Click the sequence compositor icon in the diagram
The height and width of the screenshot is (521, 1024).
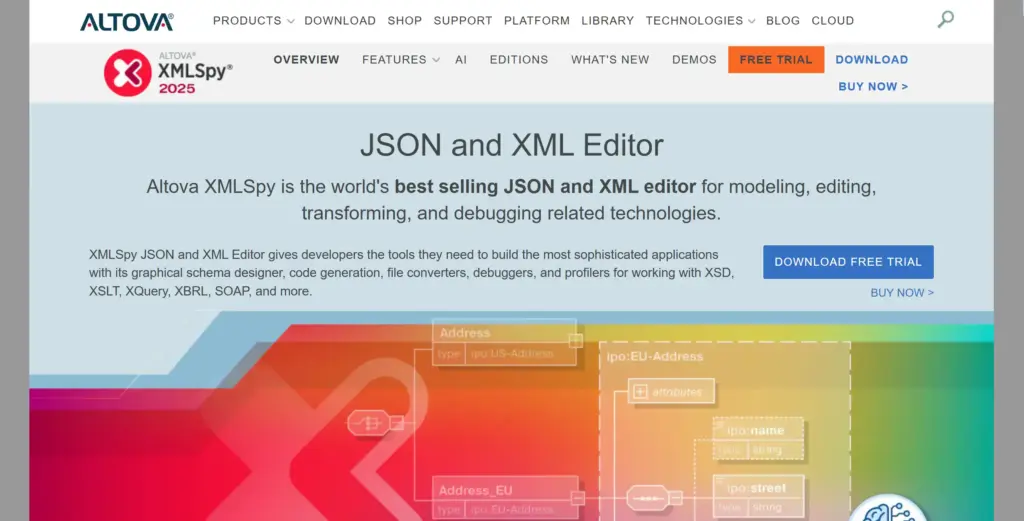(x=646, y=497)
